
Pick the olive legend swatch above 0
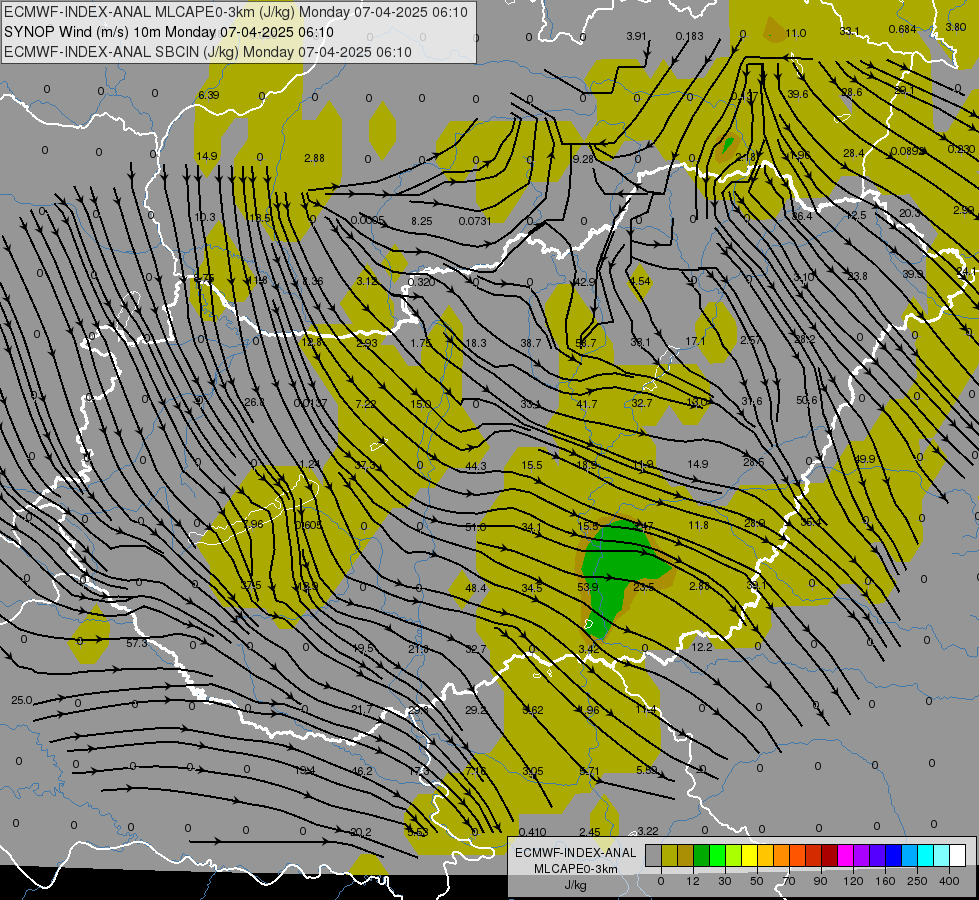pyautogui.click(x=669, y=855)
